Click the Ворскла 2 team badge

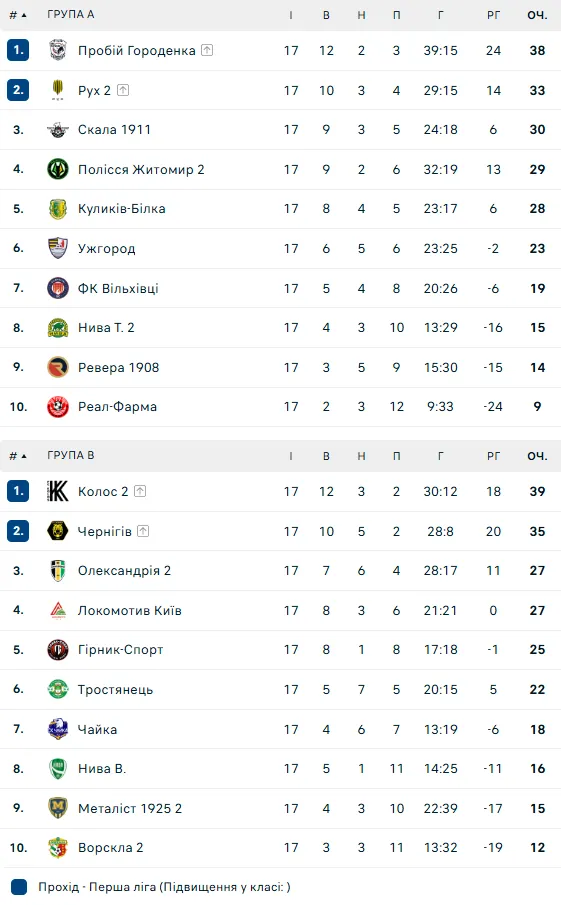58,847
